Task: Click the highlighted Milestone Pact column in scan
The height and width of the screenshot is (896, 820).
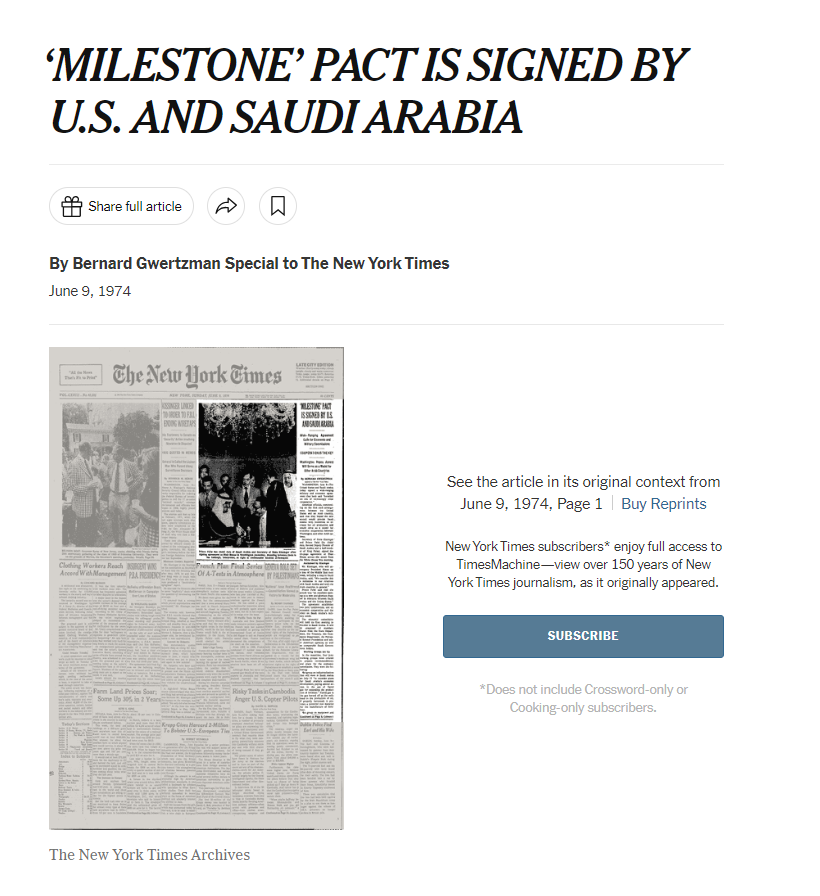Action: click(x=321, y=561)
